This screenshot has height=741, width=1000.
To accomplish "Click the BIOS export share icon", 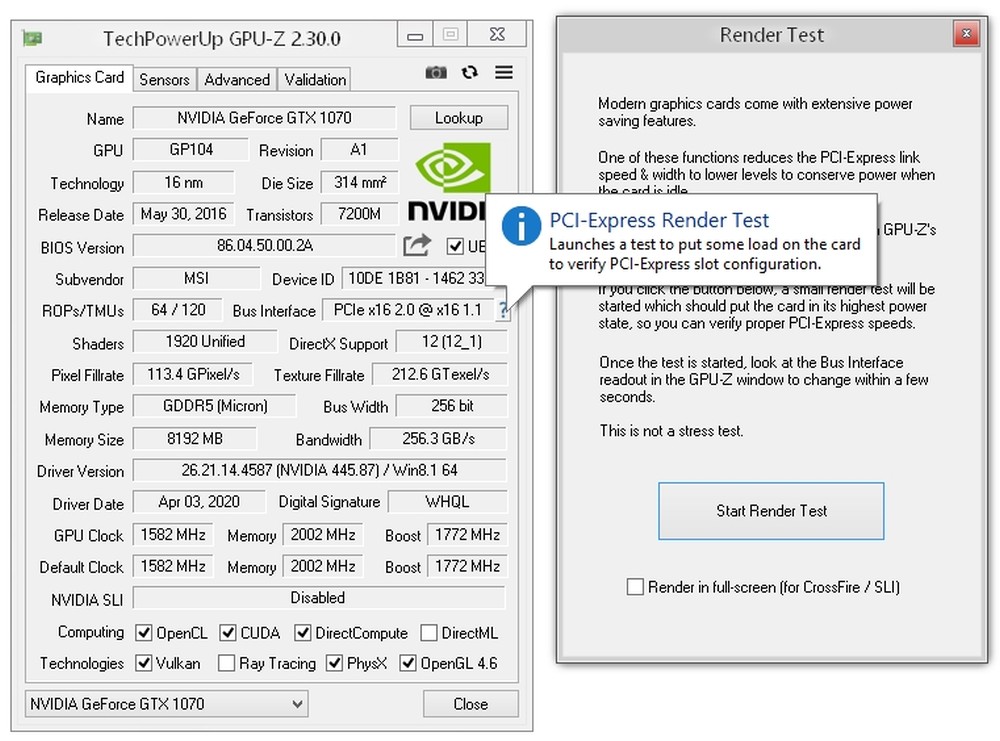I will click(x=417, y=245).
